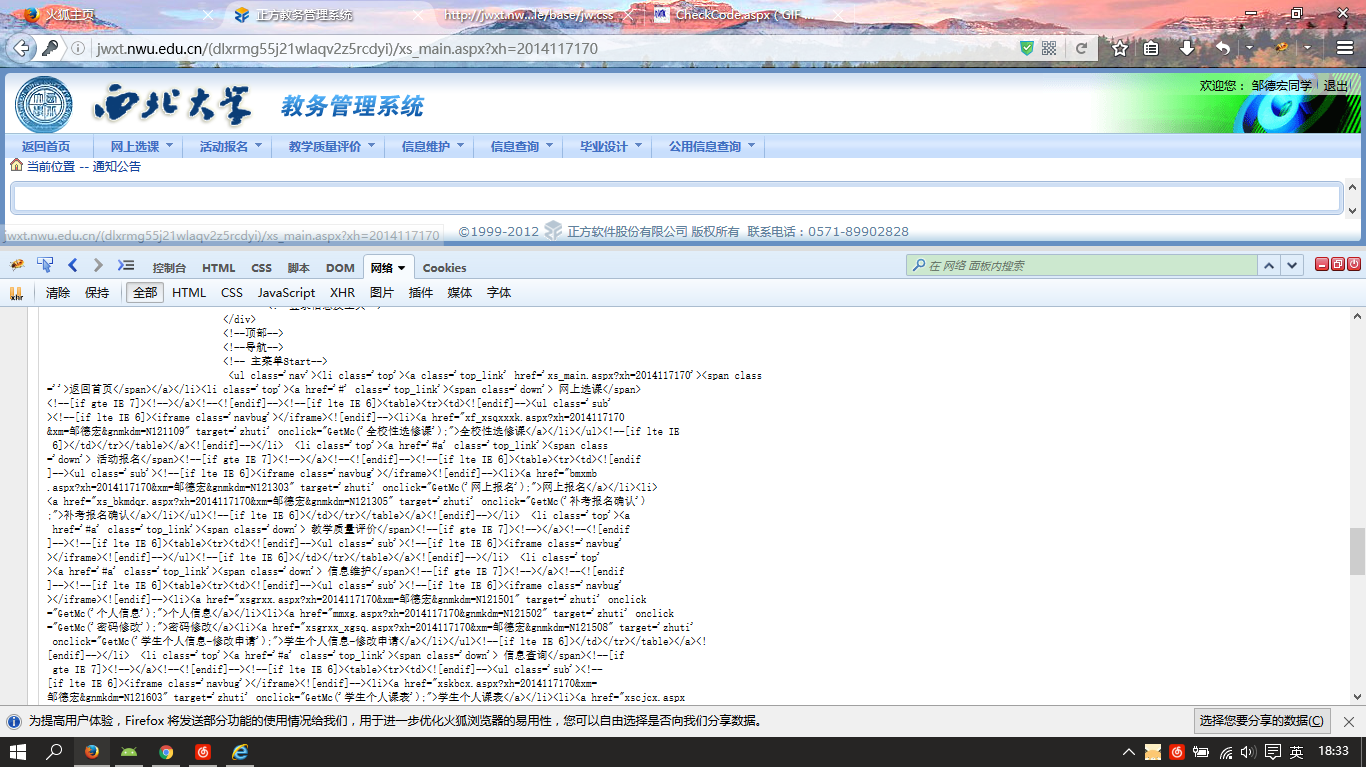
Task: Open the Firefox hamburger menu
Action: click(1344, 48)
